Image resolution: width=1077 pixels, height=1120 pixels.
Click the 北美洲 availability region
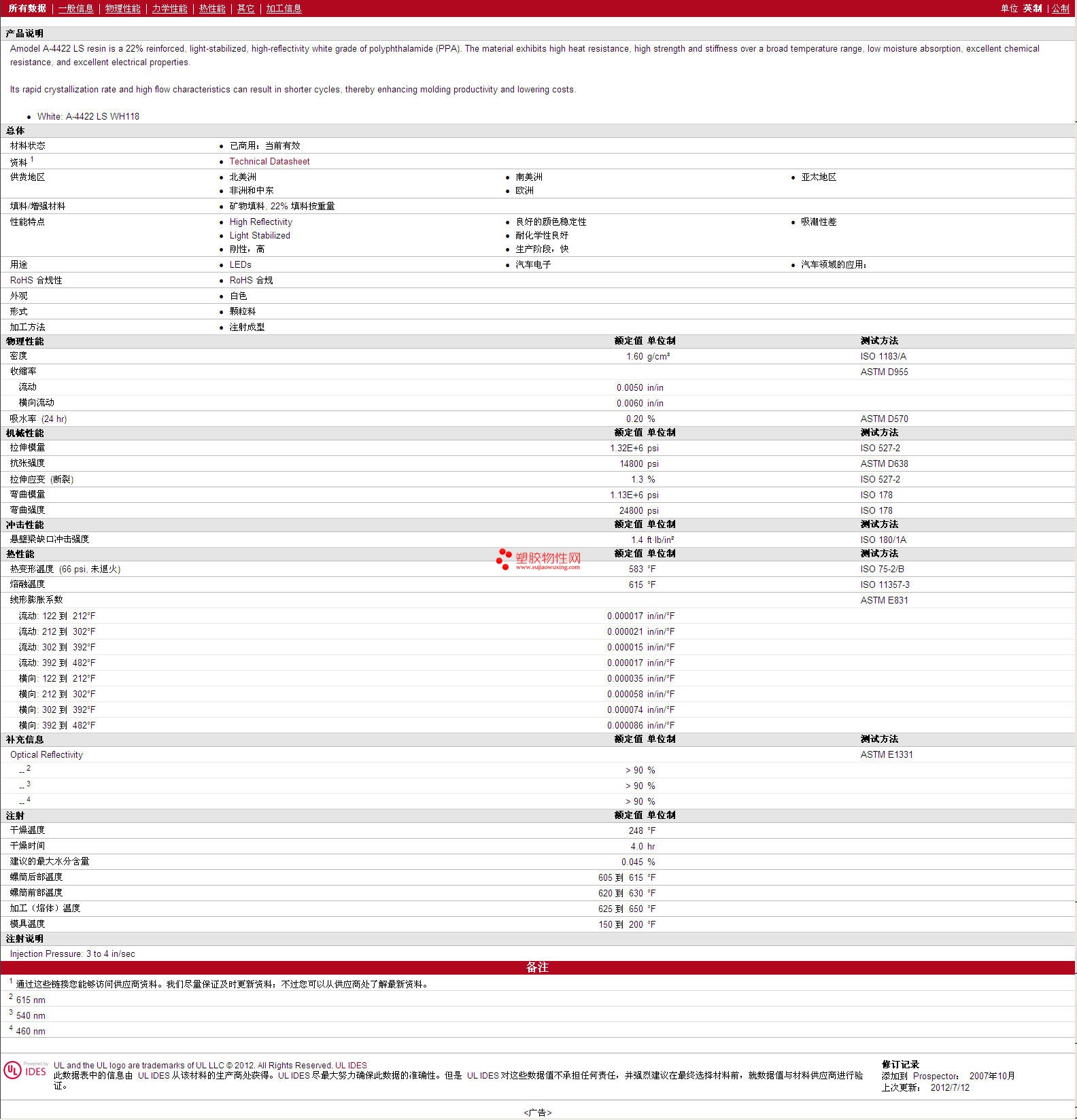coord(243,177)
